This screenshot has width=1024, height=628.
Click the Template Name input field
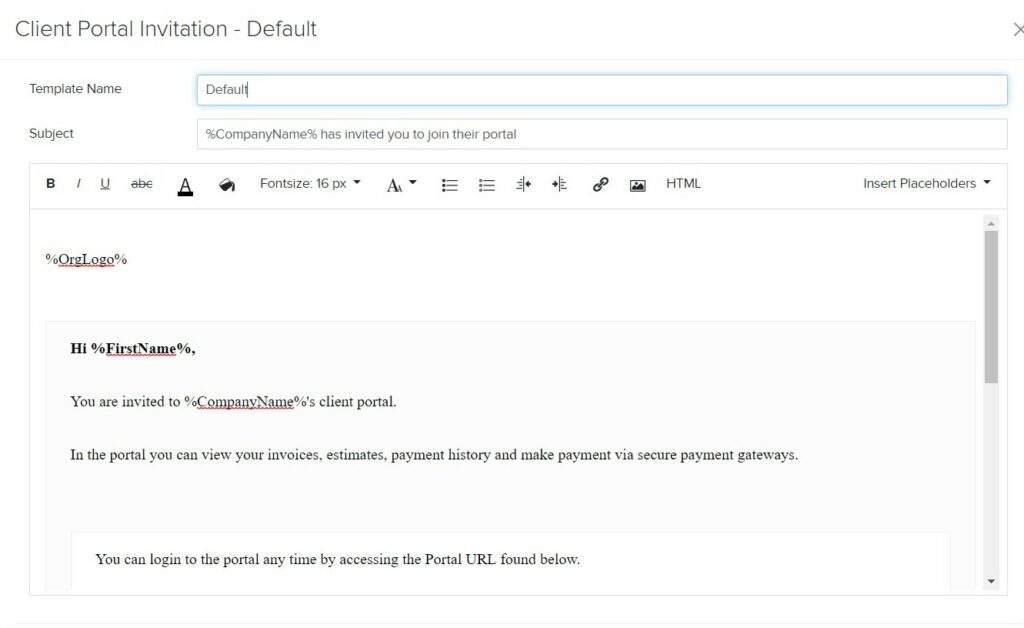click(601, 89)
